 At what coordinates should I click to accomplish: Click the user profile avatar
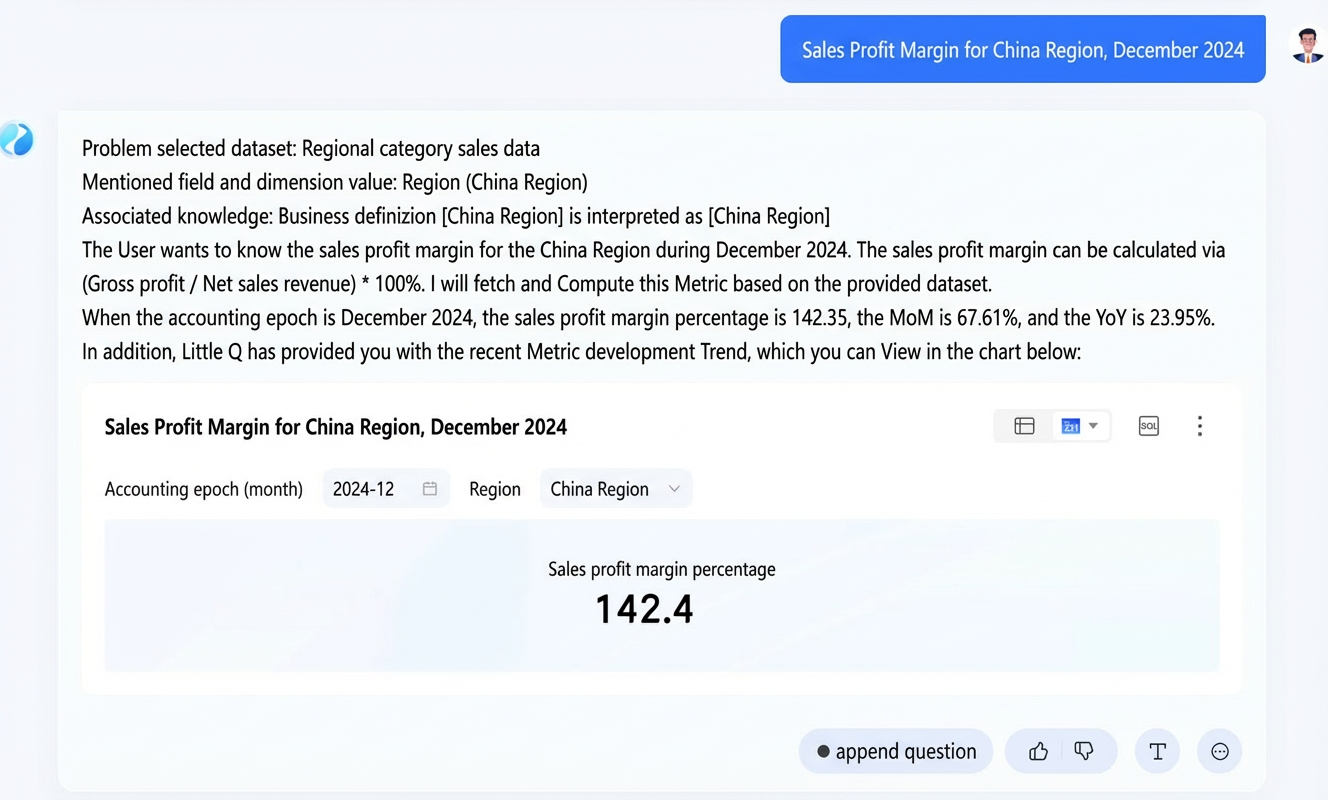click(x=1308, y=46)
